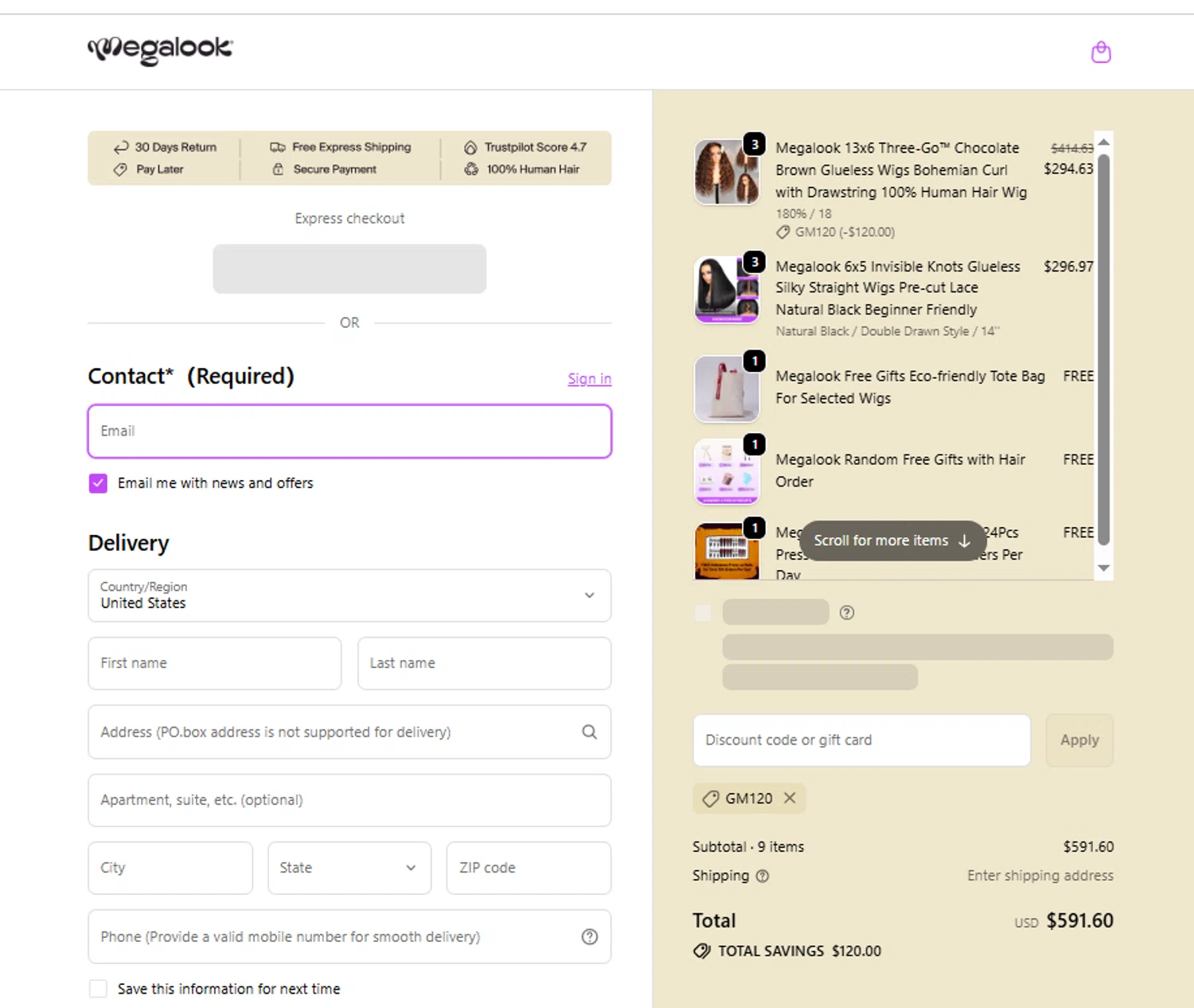The image size is (1194, 1008).
Task: Click the Secure Payment lock icon
Action: [278, 170]
